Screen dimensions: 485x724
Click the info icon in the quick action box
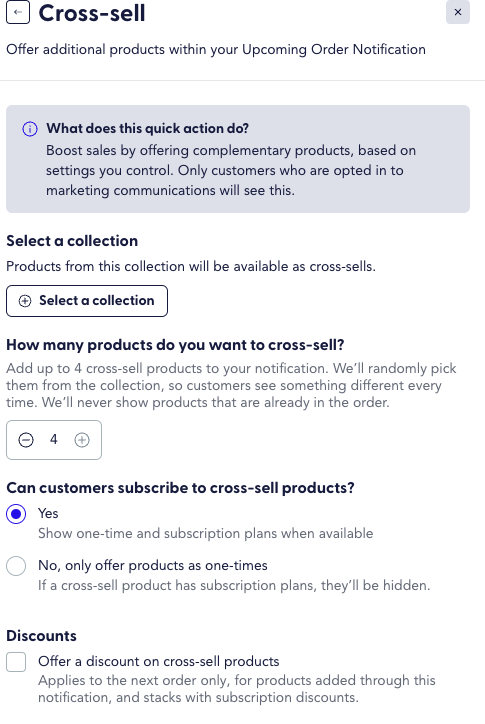pos(30,129)
